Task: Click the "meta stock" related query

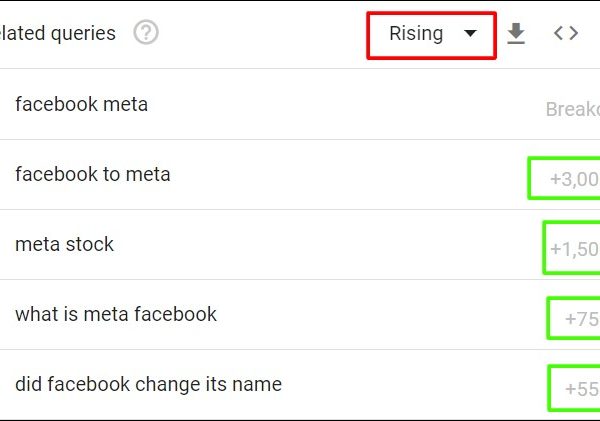Action: [x=65, y=244]
